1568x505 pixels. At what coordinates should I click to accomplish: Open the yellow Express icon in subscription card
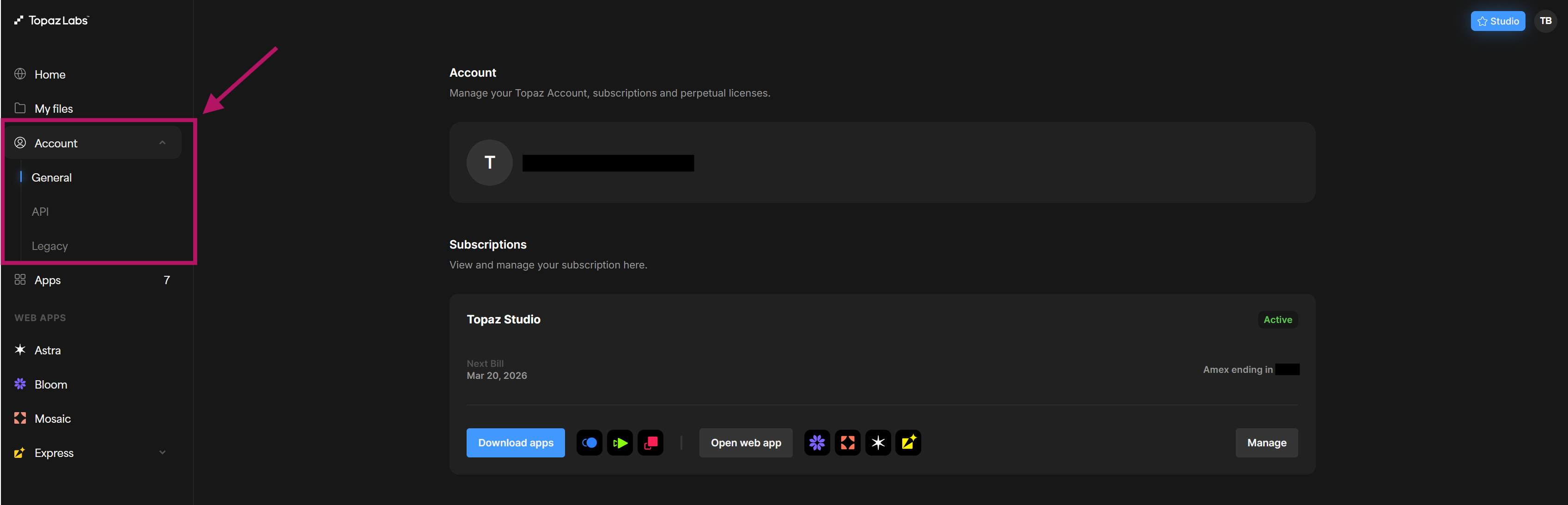(908, 443)
